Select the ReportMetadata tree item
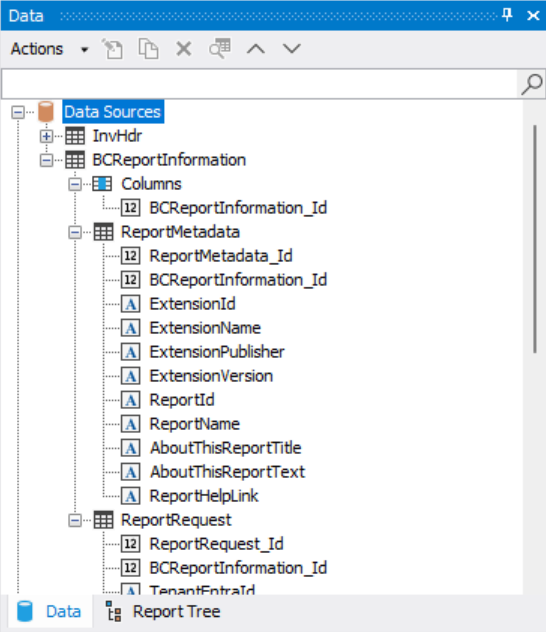The height and width of the screenshot is (632, 546). click(x=181, y=232)
